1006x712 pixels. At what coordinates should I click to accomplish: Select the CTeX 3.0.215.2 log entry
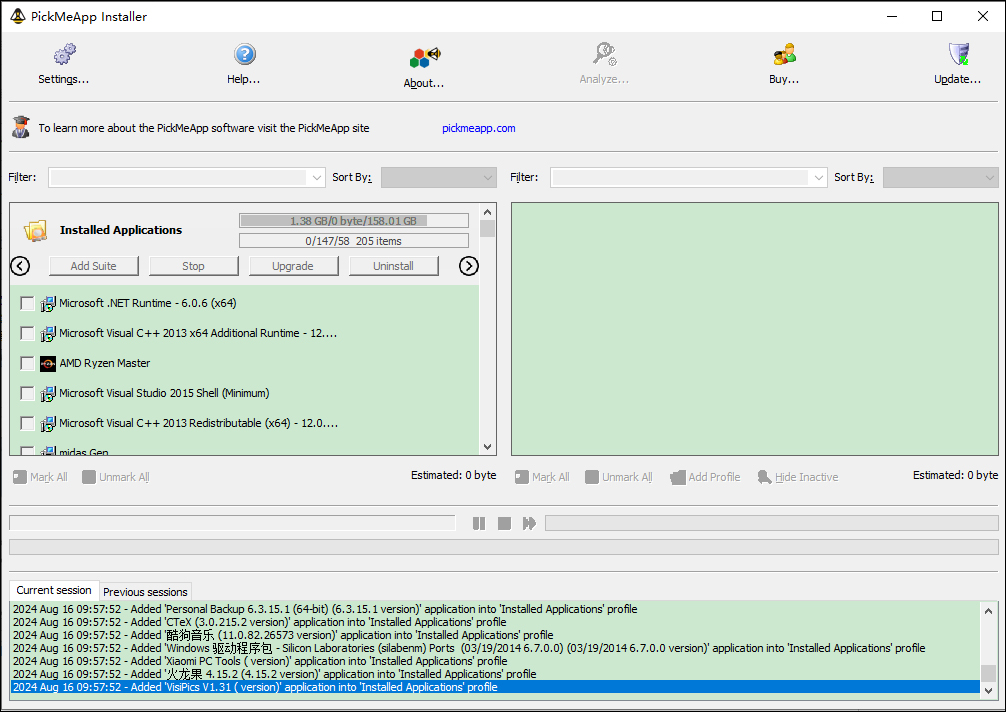495,622
